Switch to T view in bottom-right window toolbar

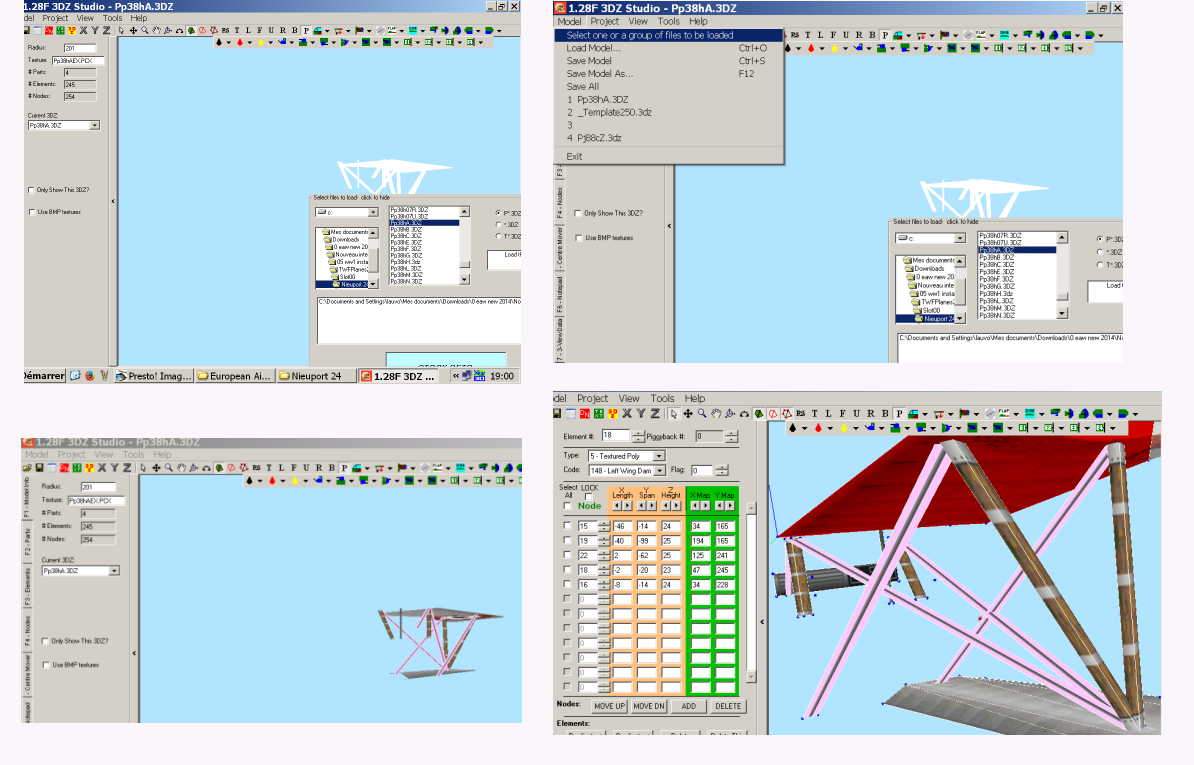[815, 413]
